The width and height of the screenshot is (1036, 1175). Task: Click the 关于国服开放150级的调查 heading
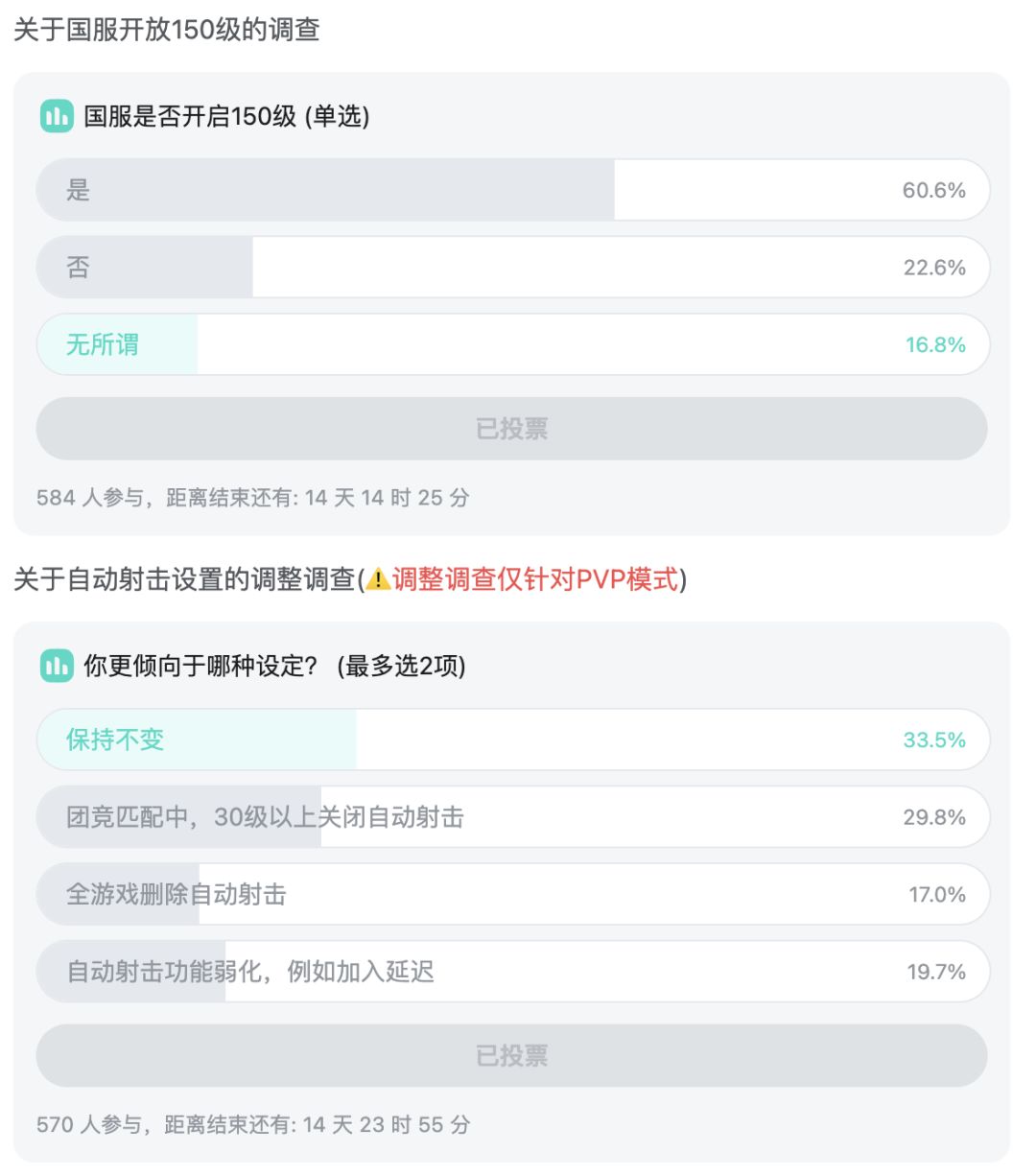pyautogui.click(x=167, y=30)
